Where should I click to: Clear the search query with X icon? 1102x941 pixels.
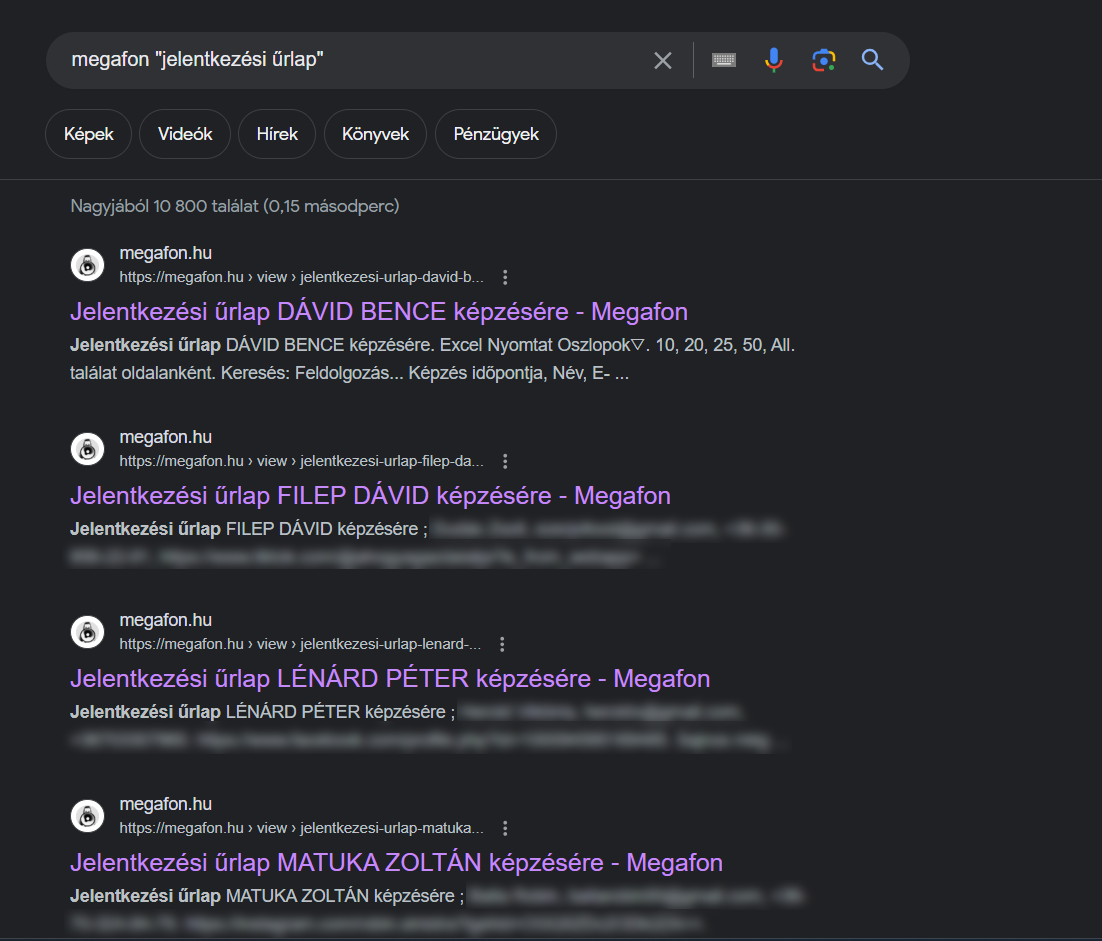click(663, 61)
